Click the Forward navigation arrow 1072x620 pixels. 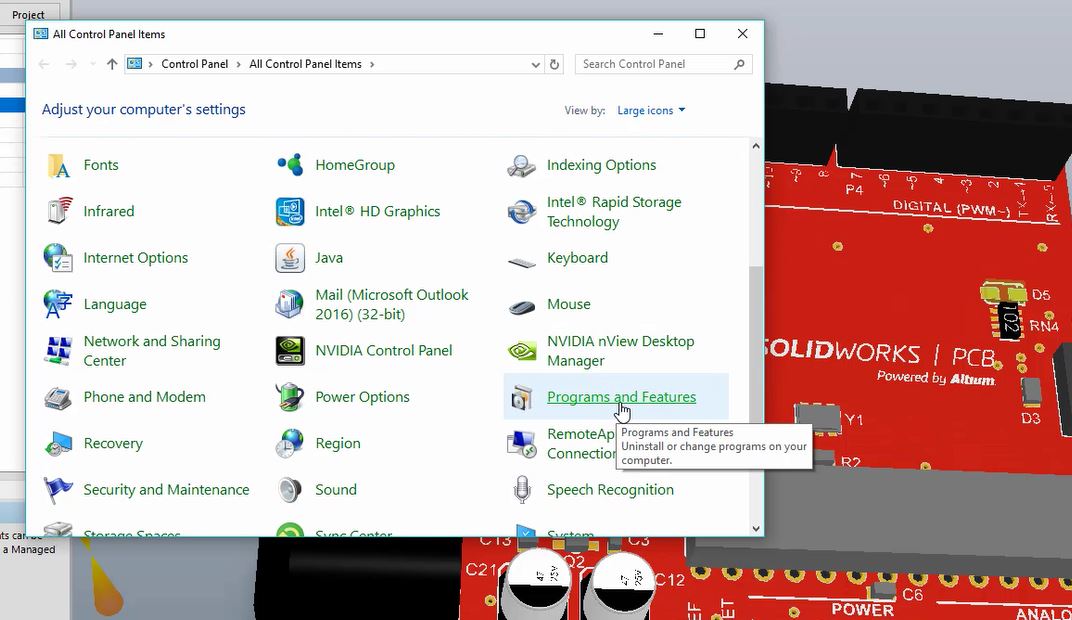click(x=71, y=64)
